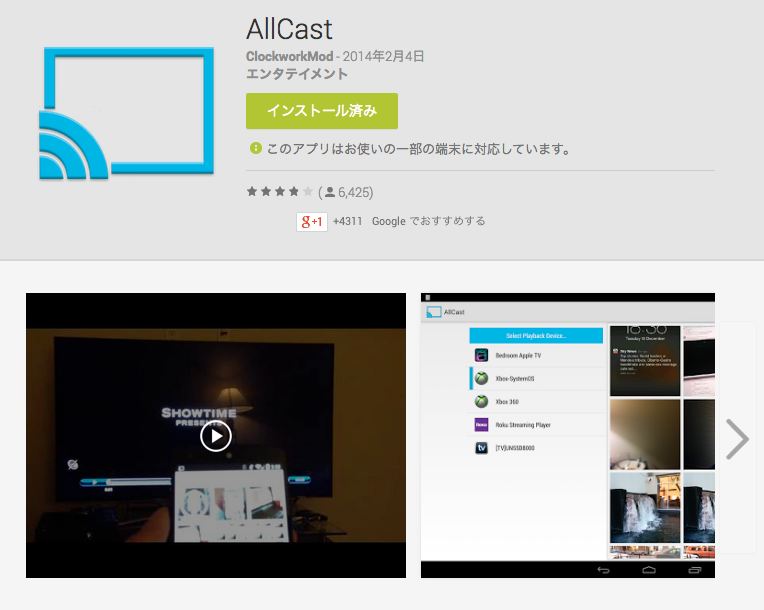Open the star rating reviews
The height and width of the screenshot is (610, 764).
pos(280,191)
